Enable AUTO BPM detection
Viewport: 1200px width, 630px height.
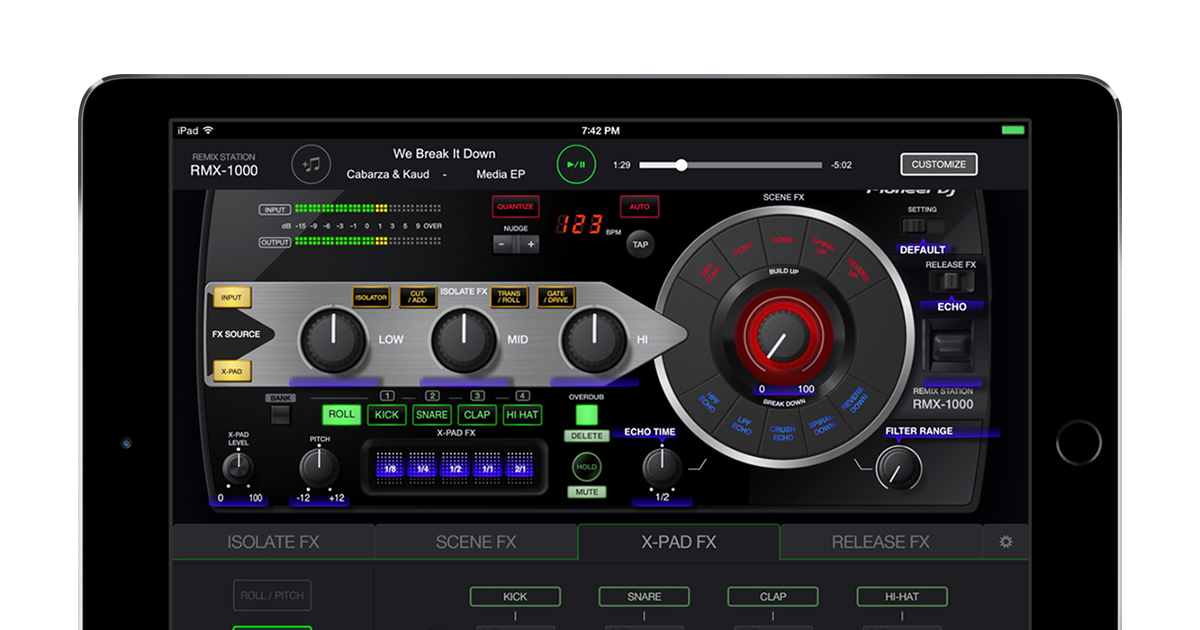point(638,207)
